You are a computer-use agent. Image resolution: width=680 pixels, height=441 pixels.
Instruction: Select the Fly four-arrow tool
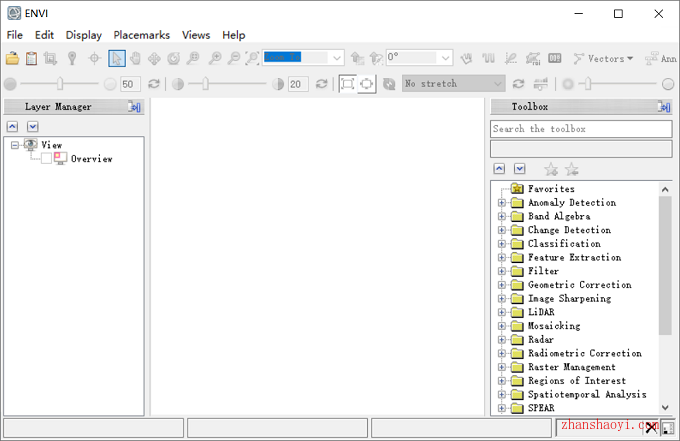coord(154,58)
